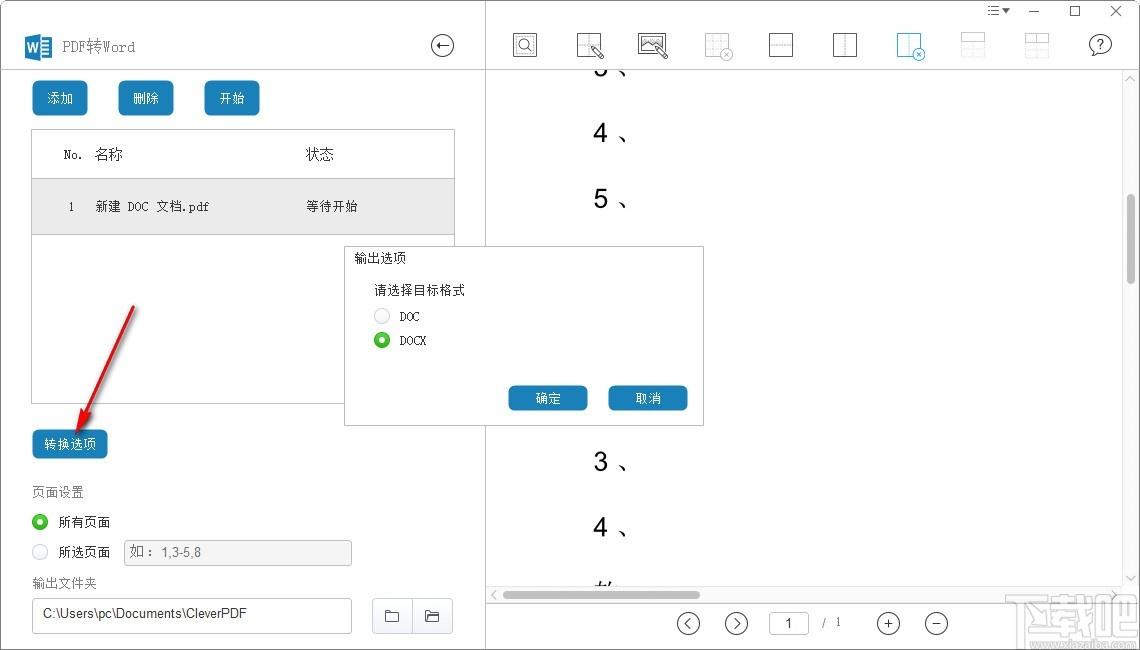This screenshot has height=650, width=1140.
Task: Click the 删除 button
Action: click(146, 98)
